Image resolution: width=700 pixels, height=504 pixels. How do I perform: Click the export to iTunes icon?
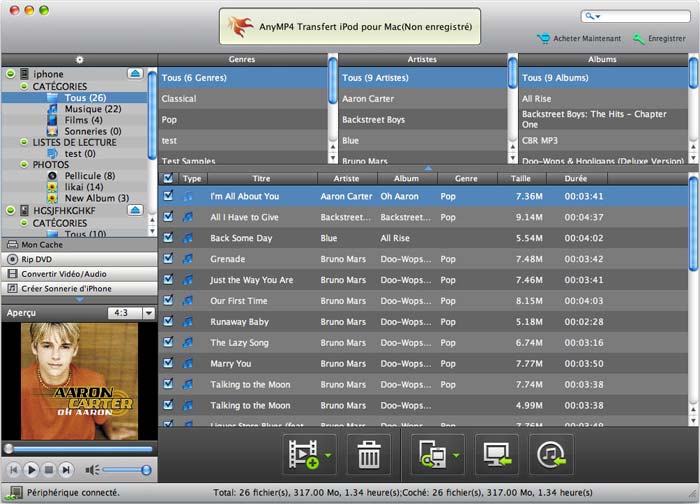point(551,454)
